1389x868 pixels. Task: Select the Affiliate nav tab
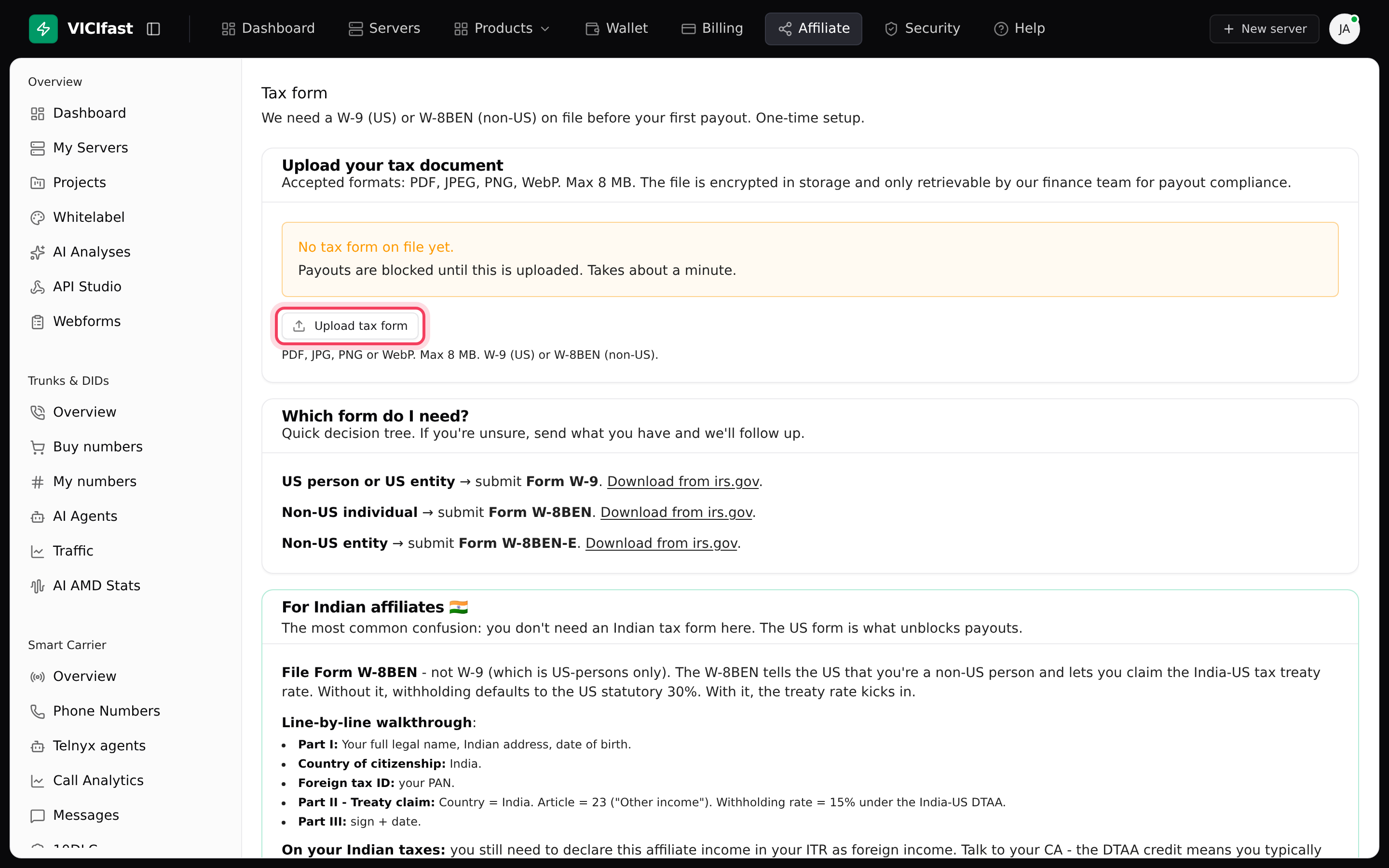[x=813, y=29]
